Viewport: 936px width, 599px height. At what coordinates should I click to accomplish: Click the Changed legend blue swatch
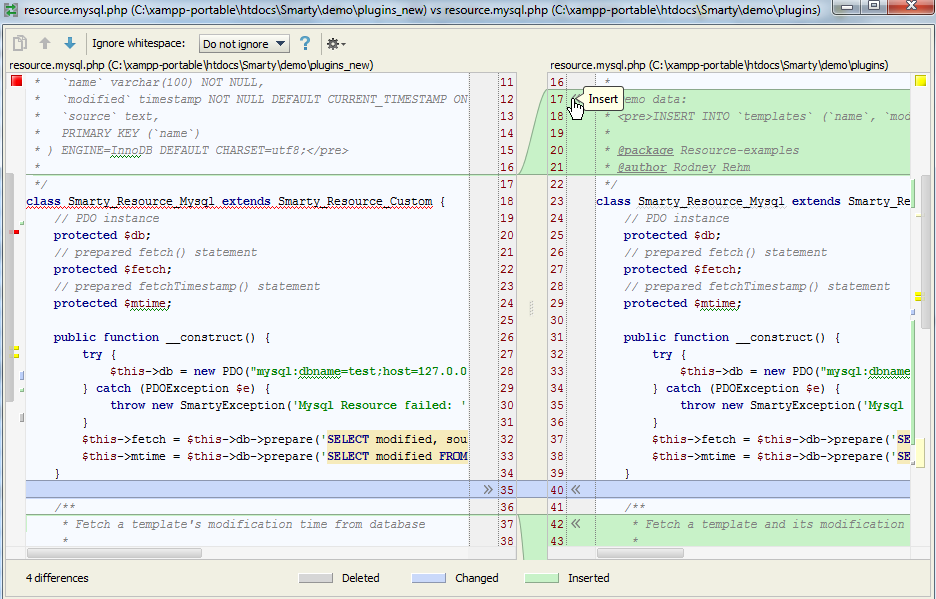tap(429, 578)
